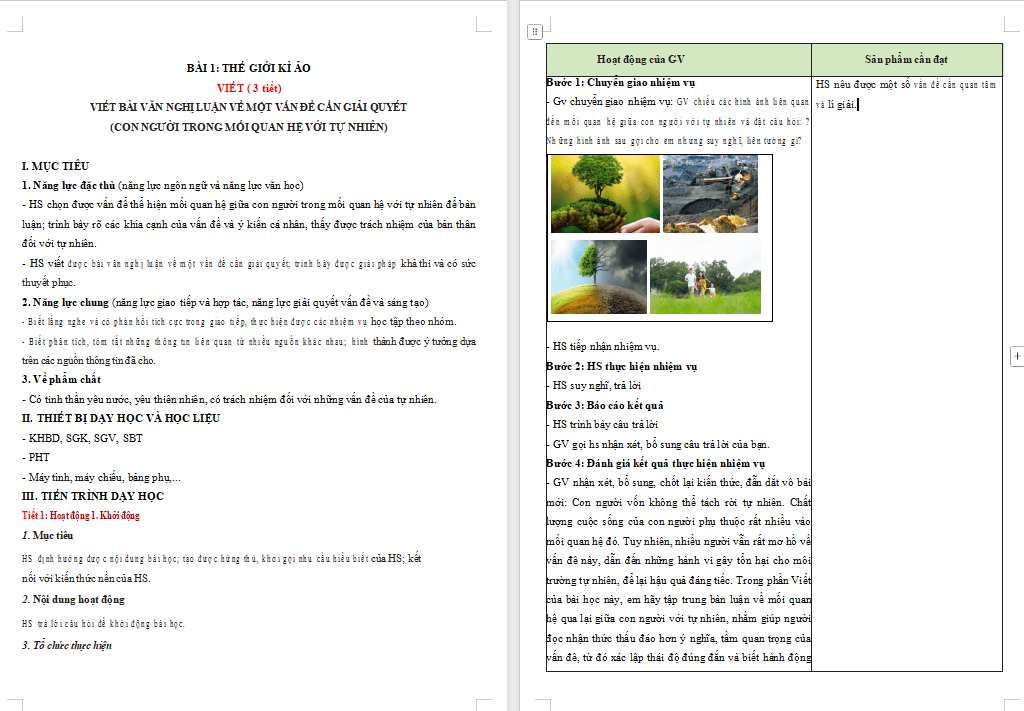Select the family on green field image

[x=705, y=276]
